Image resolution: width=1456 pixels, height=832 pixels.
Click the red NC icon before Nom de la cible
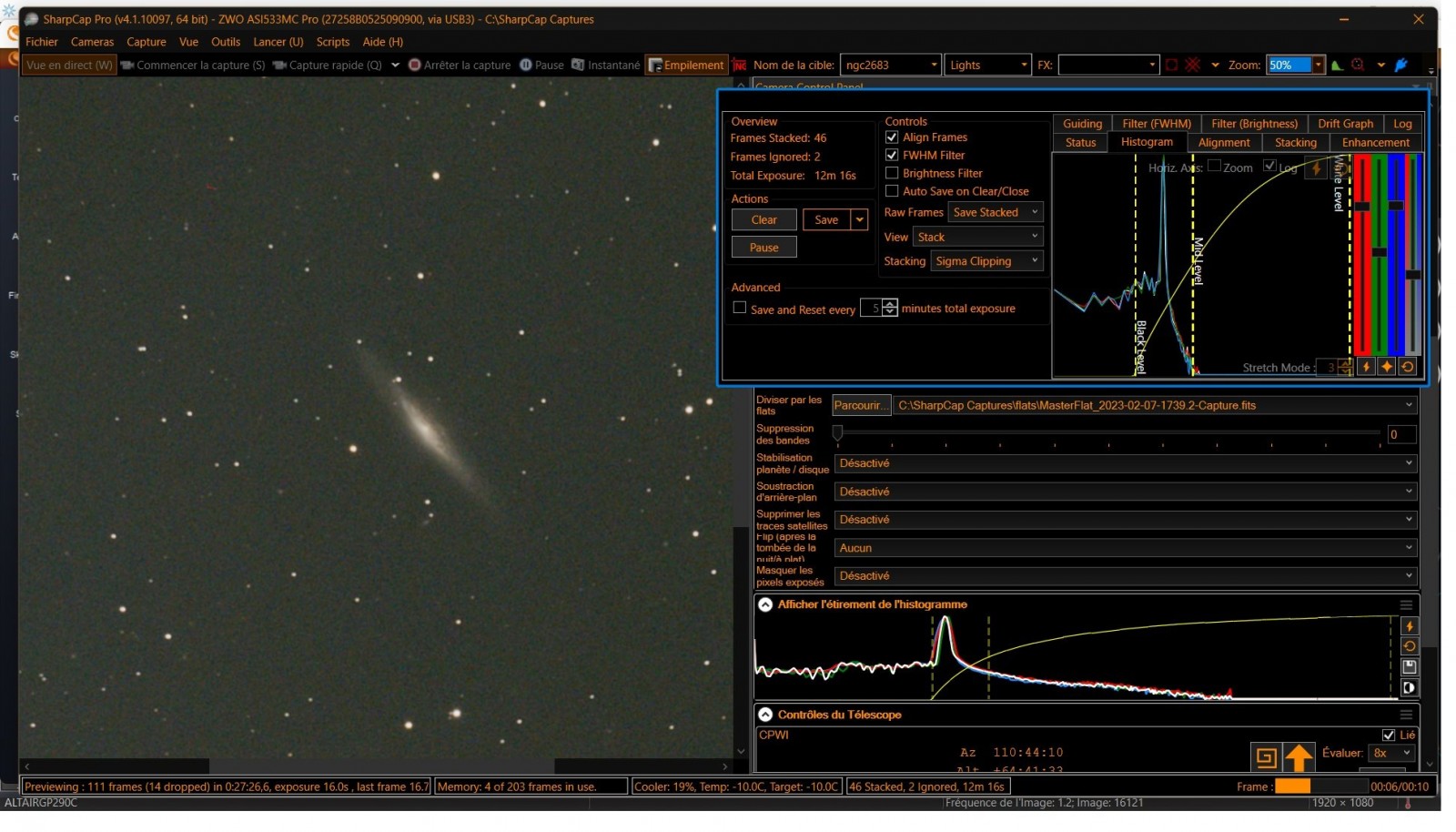740,66
